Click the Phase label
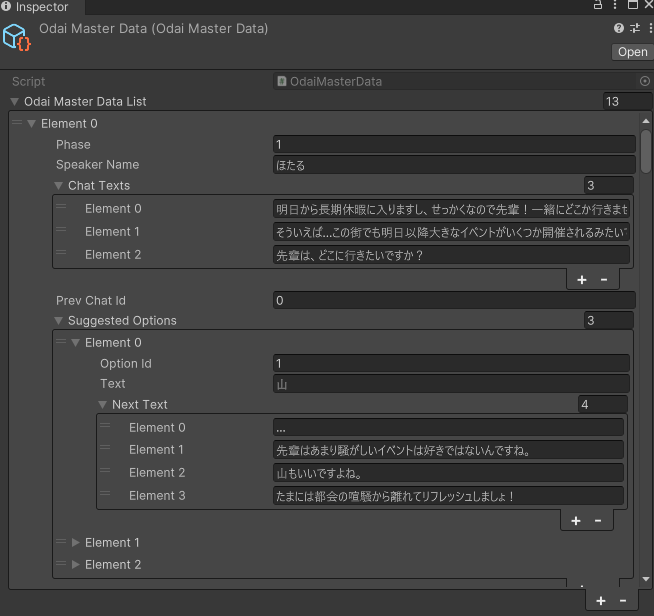 coord(73,144)
